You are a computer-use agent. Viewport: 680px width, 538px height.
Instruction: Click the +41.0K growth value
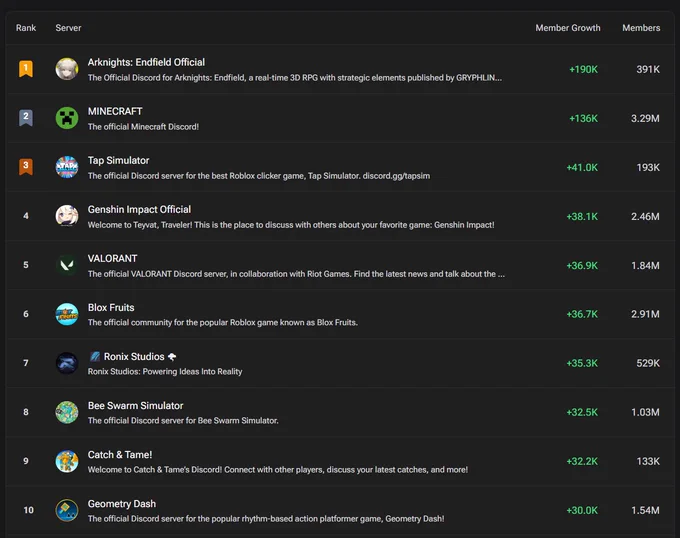582,167
